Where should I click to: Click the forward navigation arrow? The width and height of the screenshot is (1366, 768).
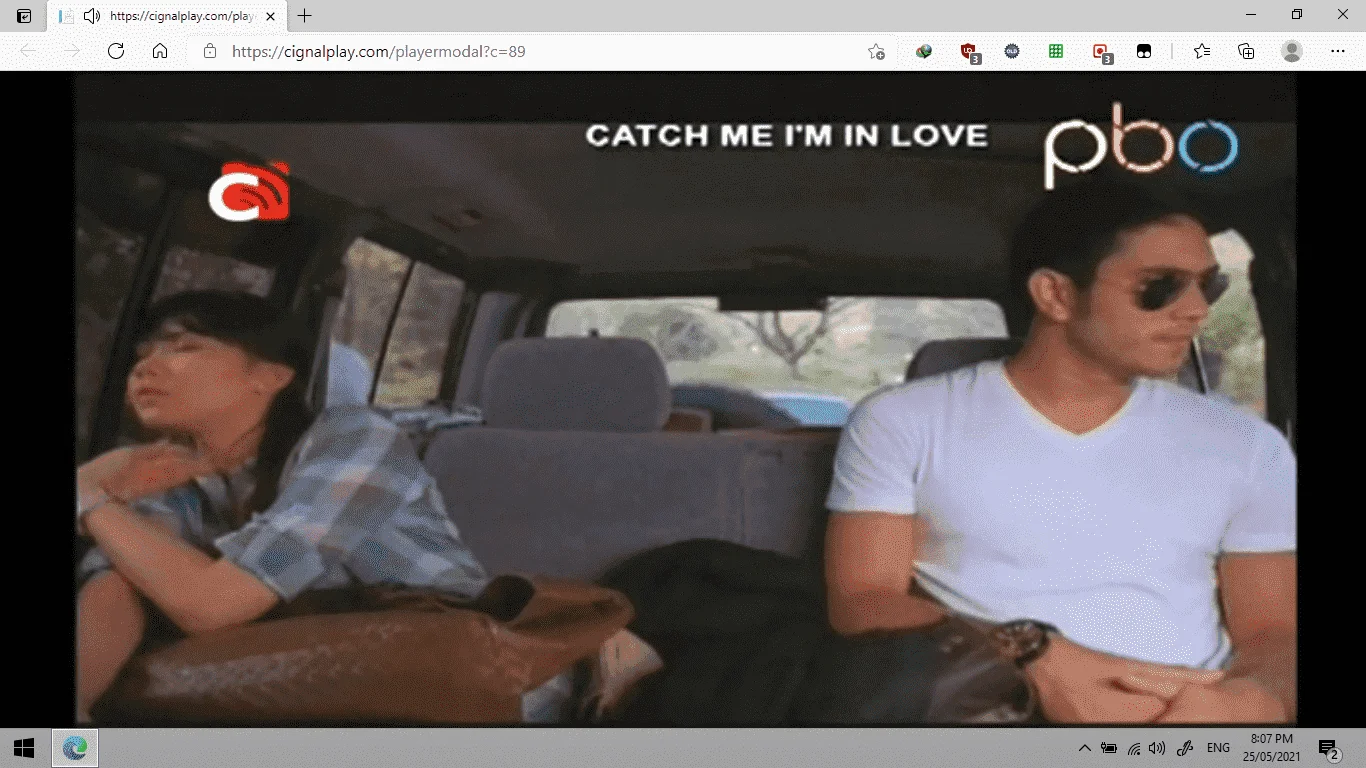72,51
